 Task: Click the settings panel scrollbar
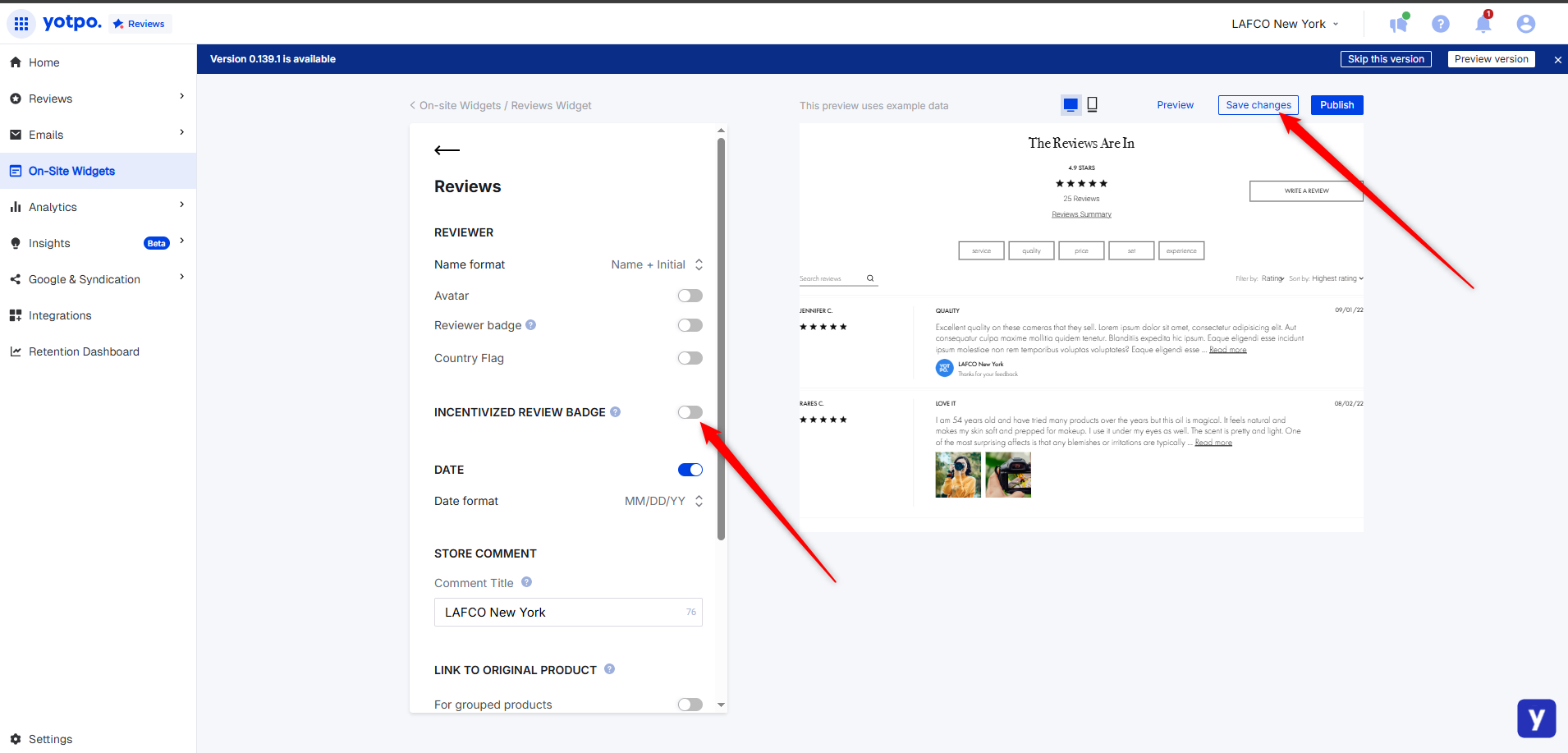coord(721,339)
